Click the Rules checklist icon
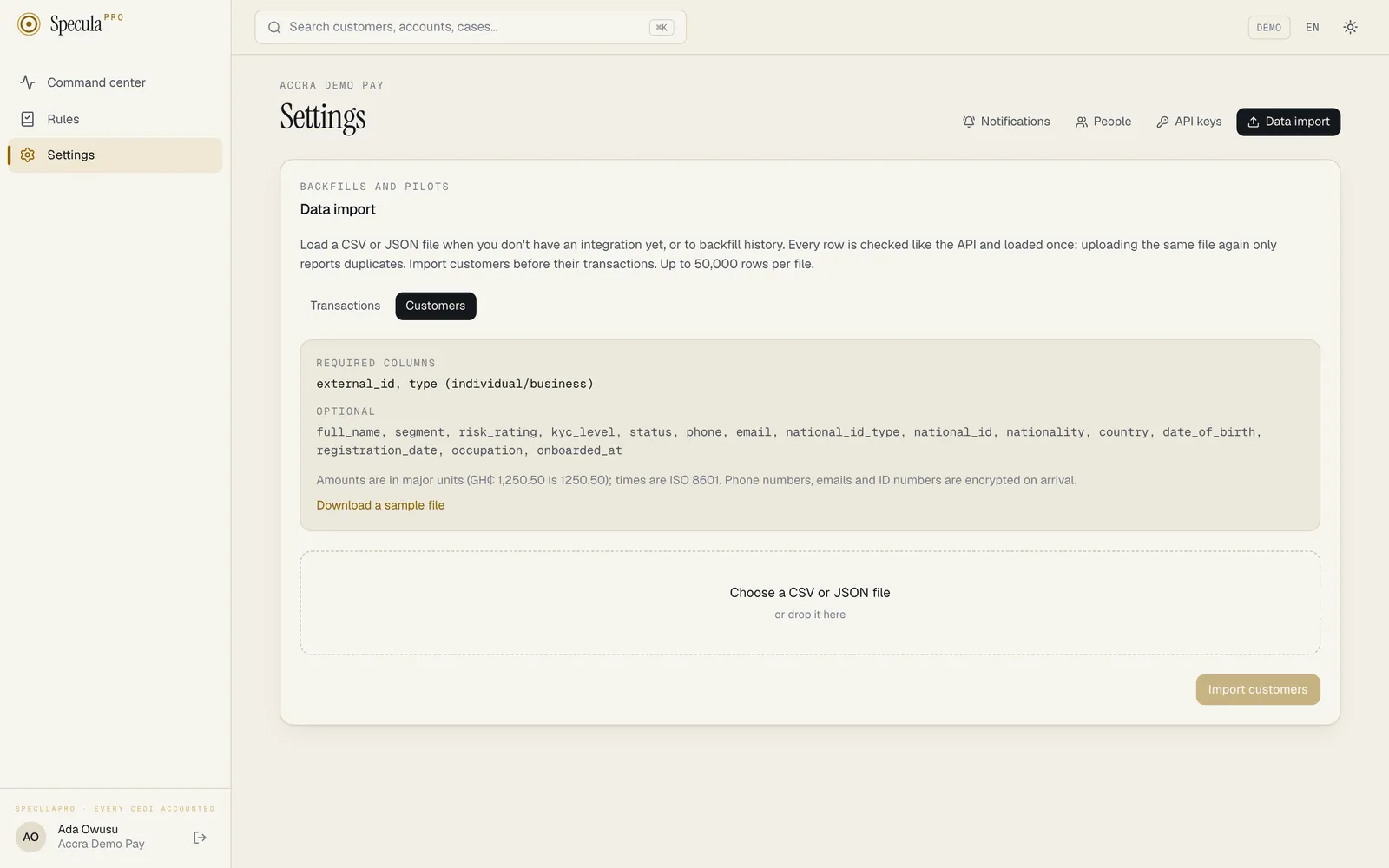The height and width of the screenshot is (868, 1389). click(28, 119)
